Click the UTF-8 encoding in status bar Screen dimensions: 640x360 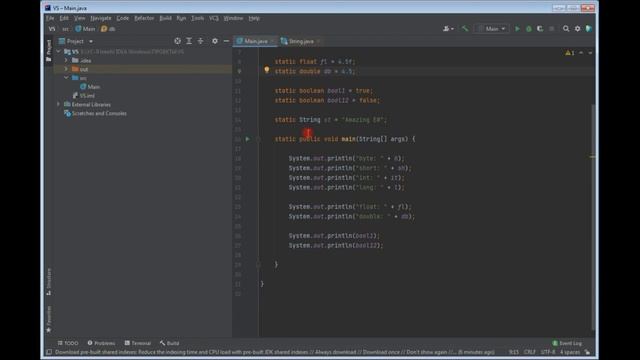[548, 352]
